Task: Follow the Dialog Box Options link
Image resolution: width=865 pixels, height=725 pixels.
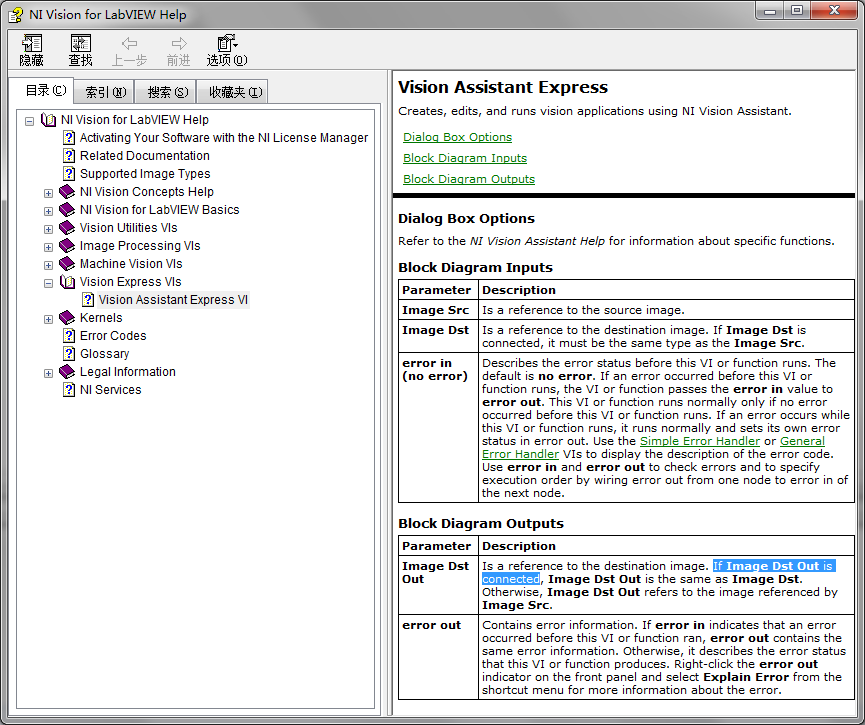Action: (x=457, y=137)
